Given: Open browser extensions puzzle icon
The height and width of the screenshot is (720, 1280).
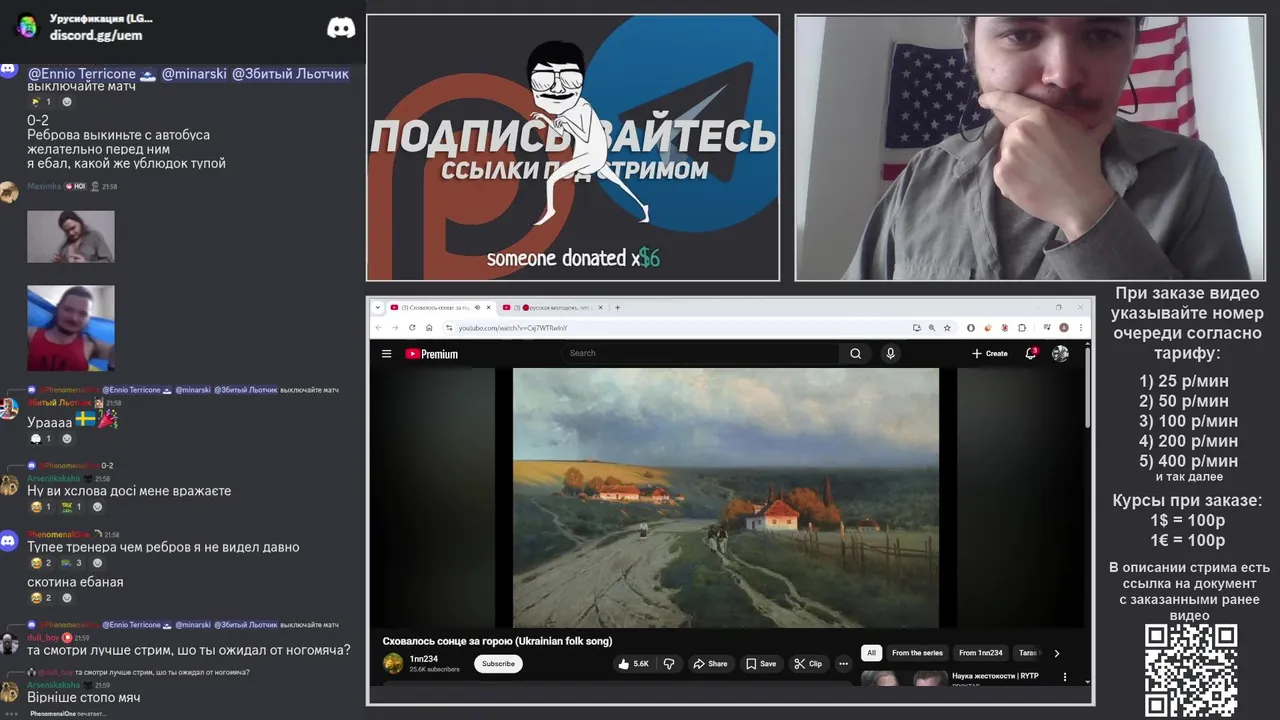Looking at the screenshot, I should pos(1022,328).
